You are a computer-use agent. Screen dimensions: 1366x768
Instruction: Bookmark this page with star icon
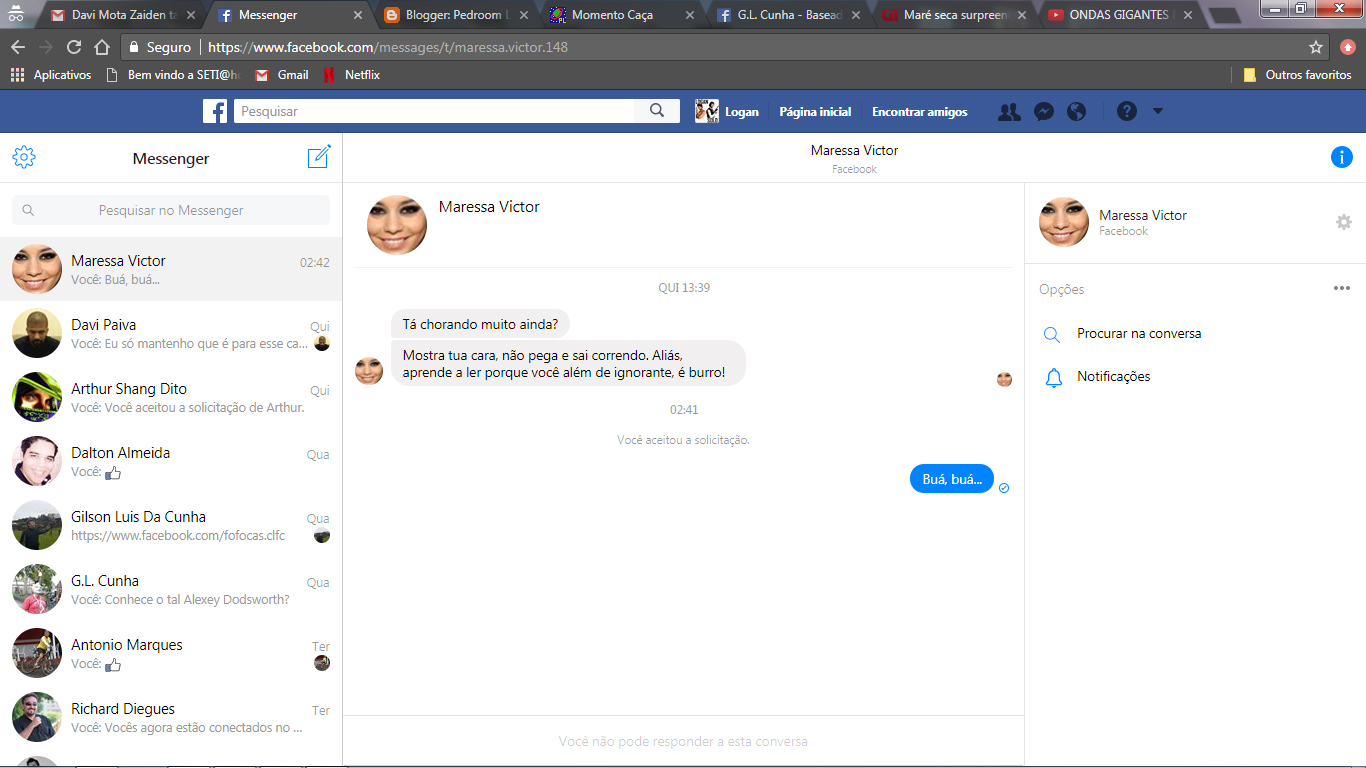[1316, 47]
